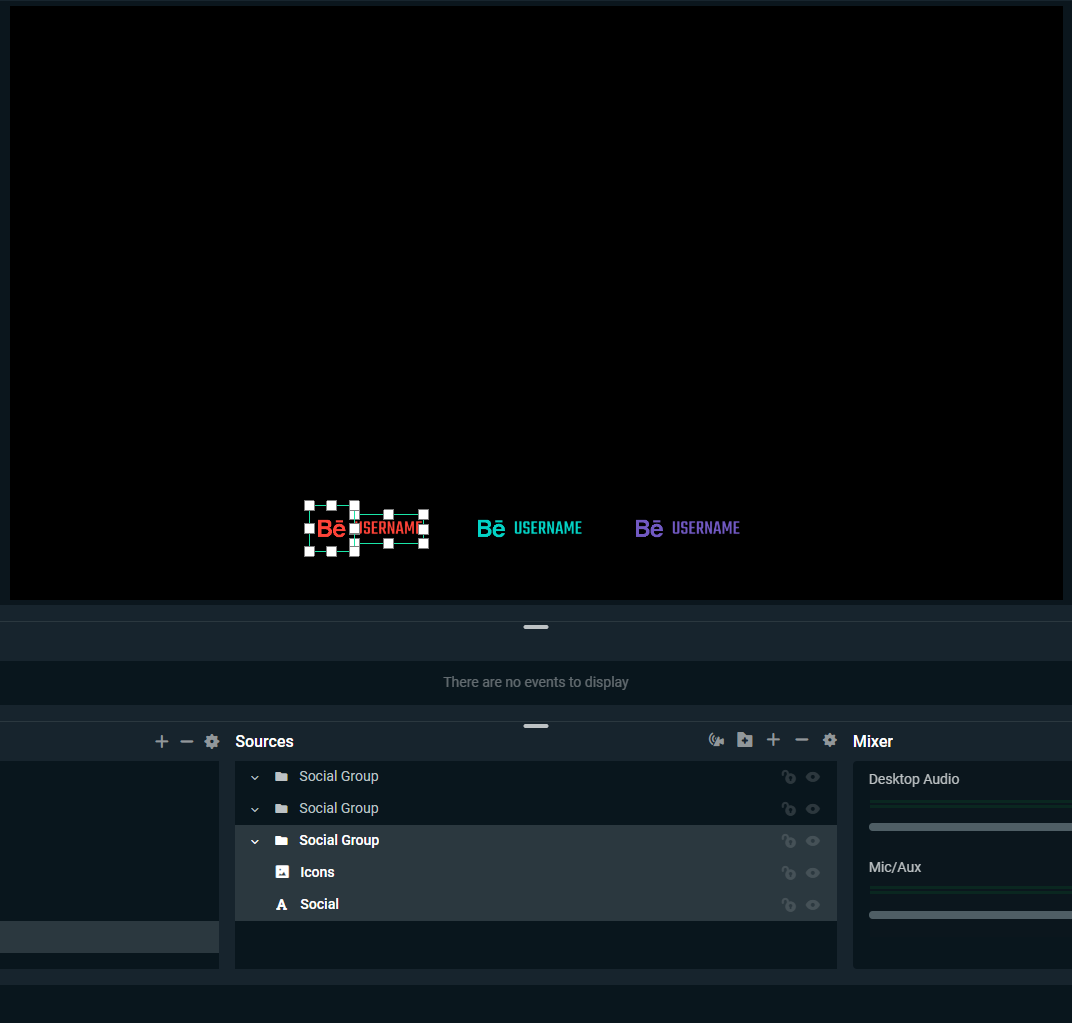The image size is (1072, 1023).
Task: Select the Social text source row
Action: 536,905
